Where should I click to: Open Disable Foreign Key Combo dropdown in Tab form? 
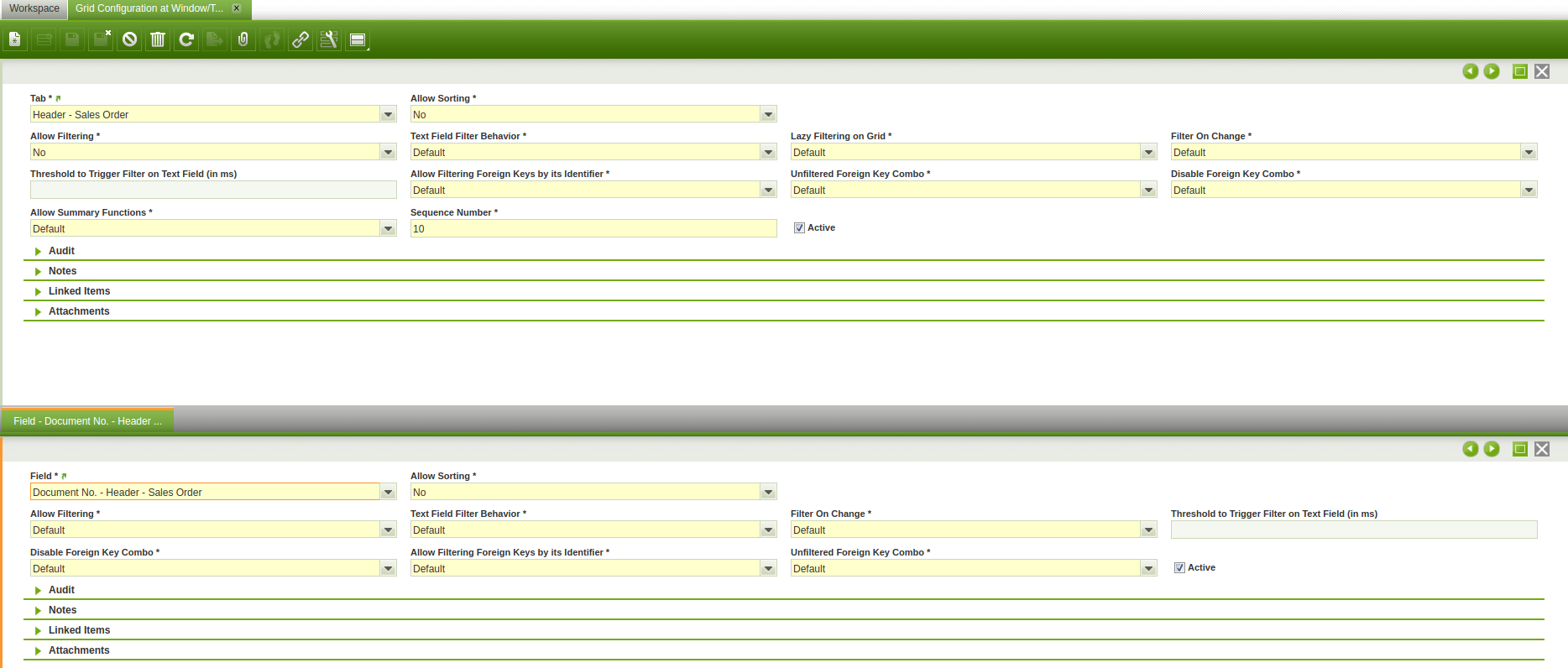tap(1529, 190)
